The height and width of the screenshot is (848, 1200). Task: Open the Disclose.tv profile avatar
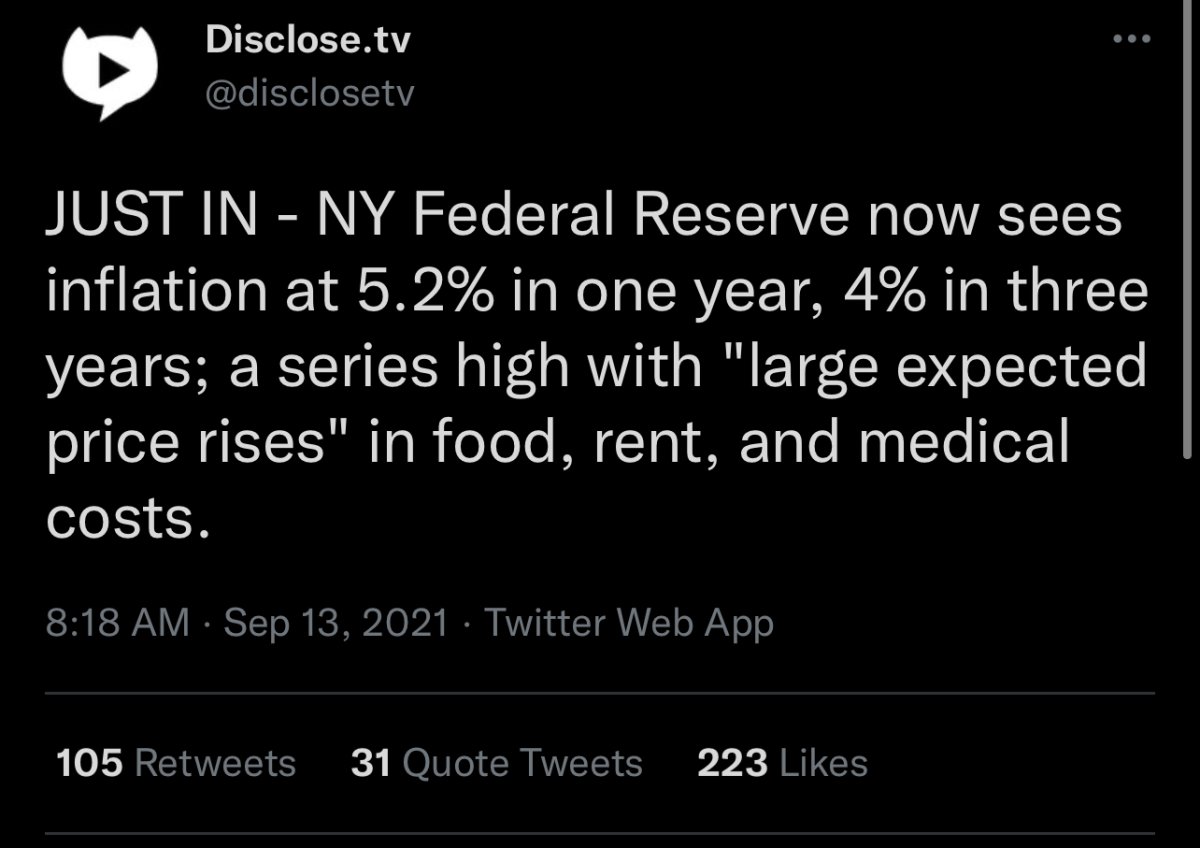[x=110, y=70]
